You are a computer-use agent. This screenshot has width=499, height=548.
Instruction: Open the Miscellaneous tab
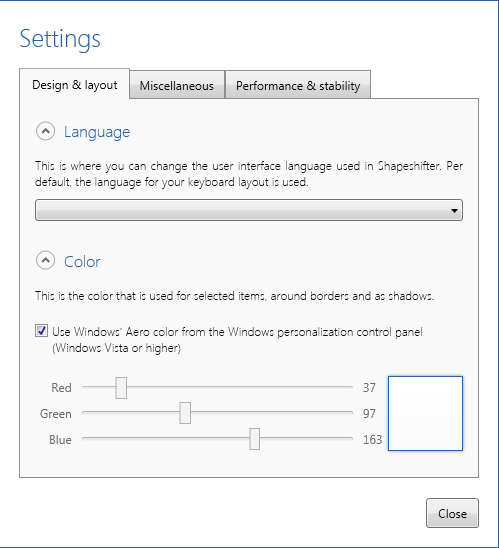(x=176, y=85)
